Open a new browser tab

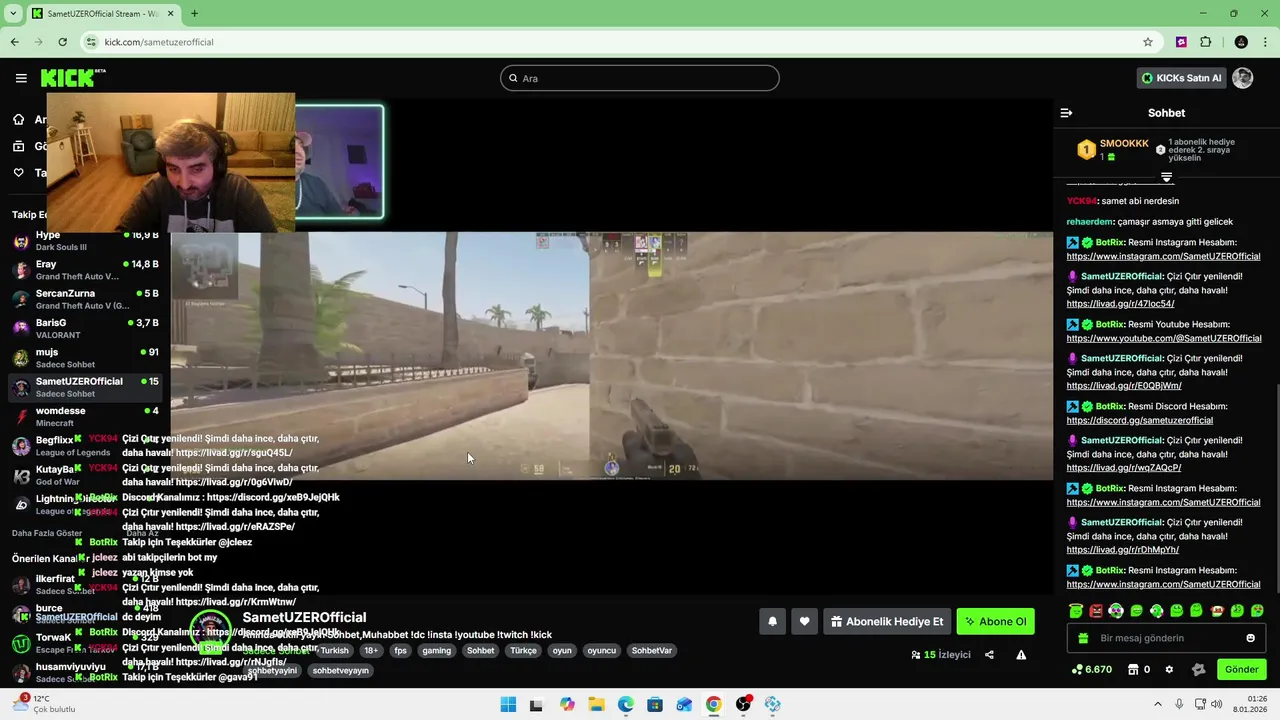(x=194, y=14)
